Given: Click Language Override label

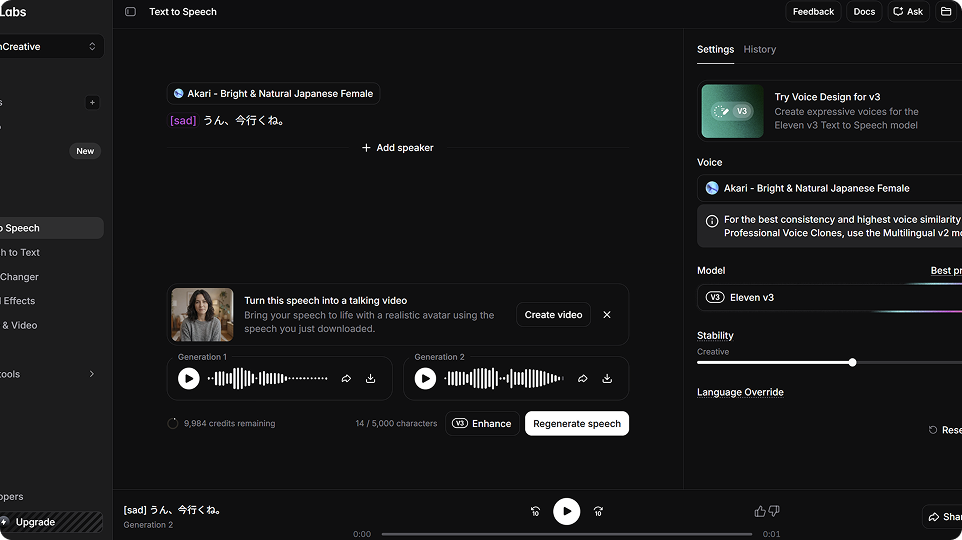Looking at the screenshot, I should click(x=740, y=392).
